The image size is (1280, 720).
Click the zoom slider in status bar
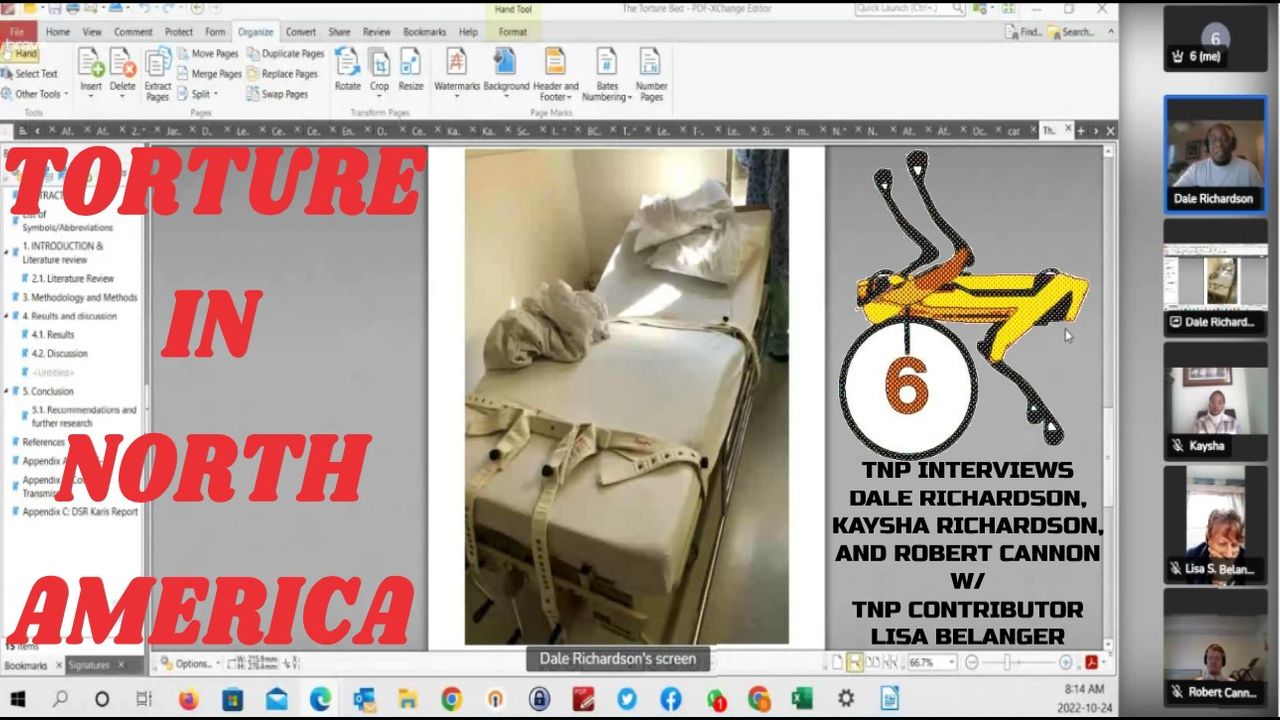(x=1008, y=662)
